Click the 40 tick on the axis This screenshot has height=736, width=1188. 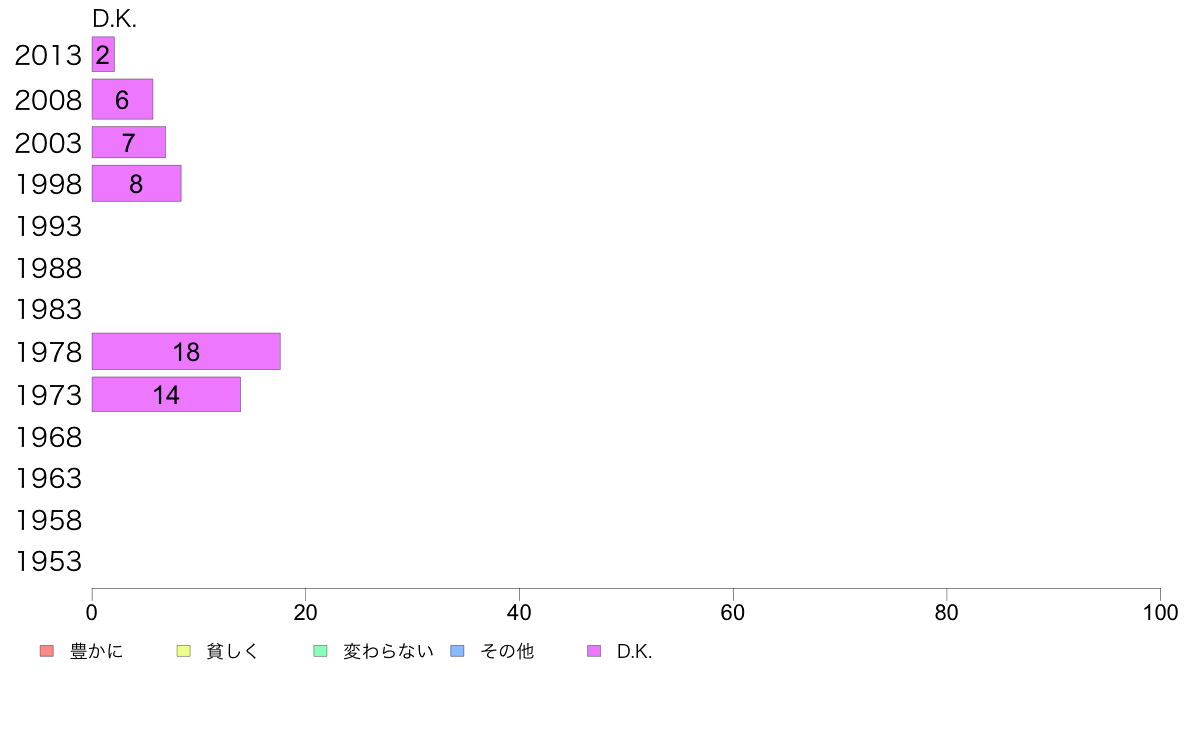coord(519,612)
